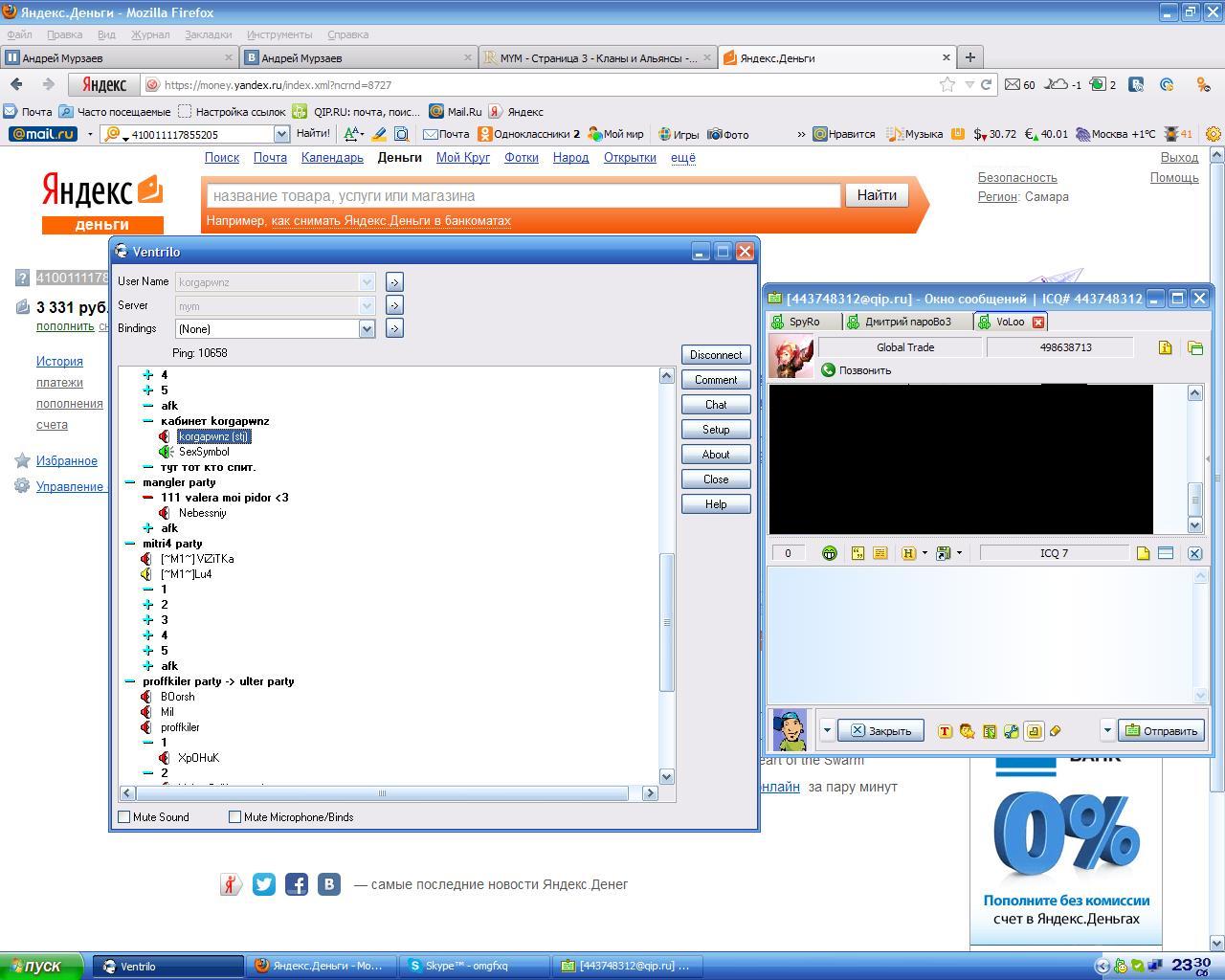Viewport: 1225px width, 980px height.
Task: Click Twitter icon on Yandex Money page
Action: [264, 884]
